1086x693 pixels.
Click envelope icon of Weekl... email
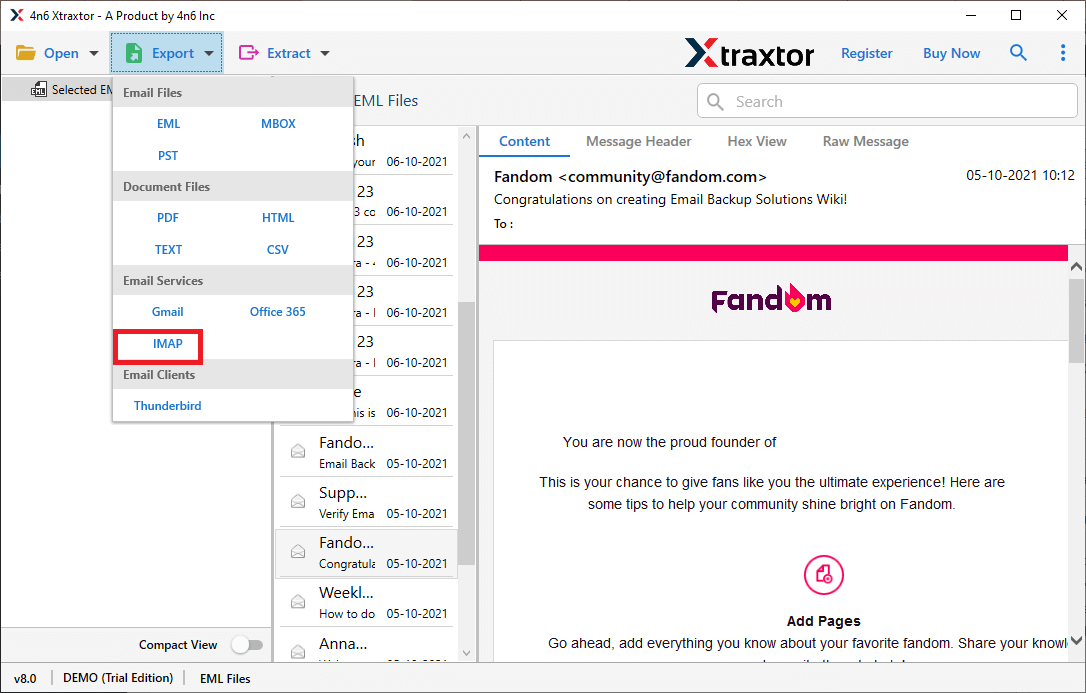click(298, 601)
